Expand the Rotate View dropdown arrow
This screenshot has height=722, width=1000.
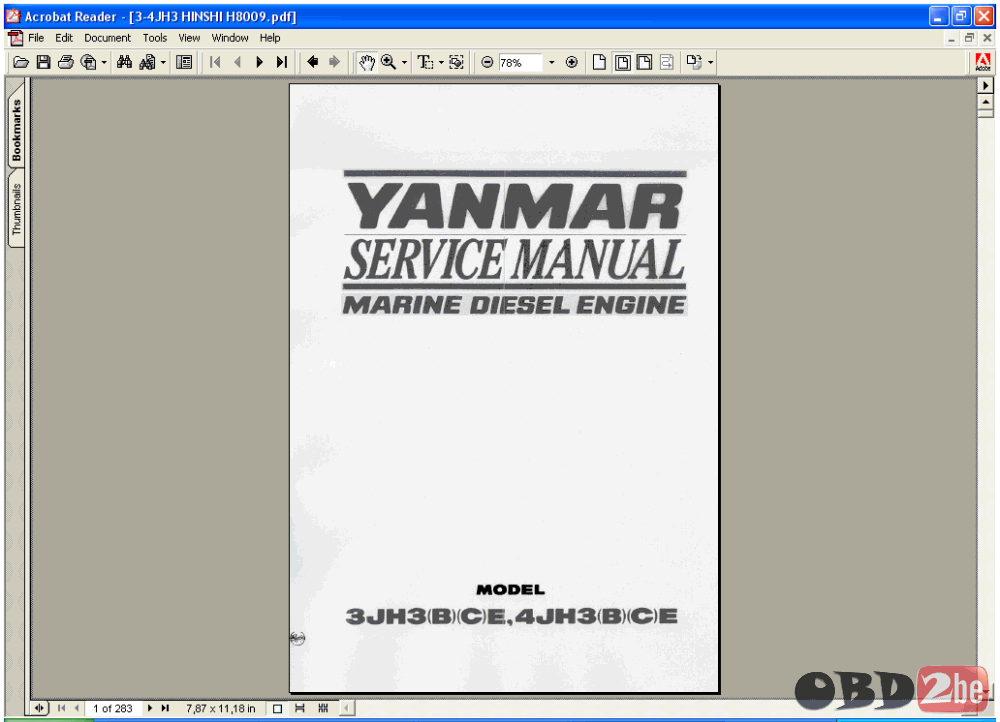click(710, 63)
